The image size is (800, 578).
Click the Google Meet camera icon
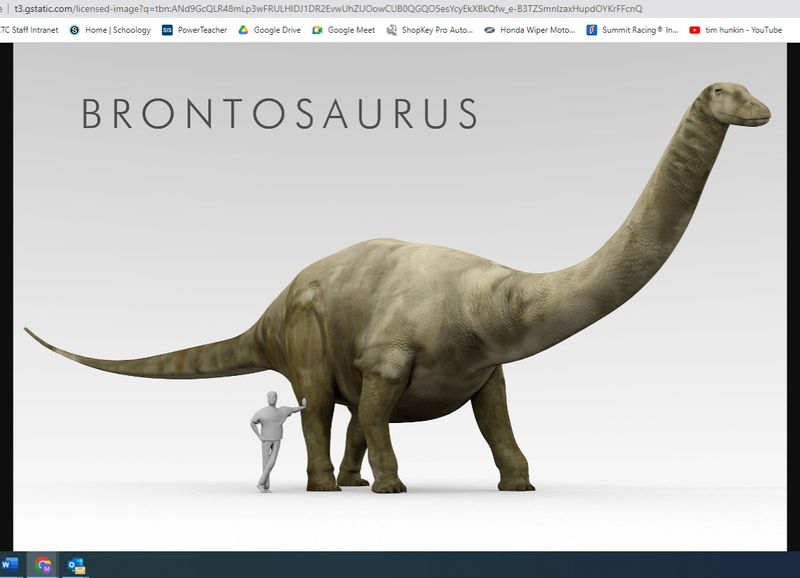(317, 30)
